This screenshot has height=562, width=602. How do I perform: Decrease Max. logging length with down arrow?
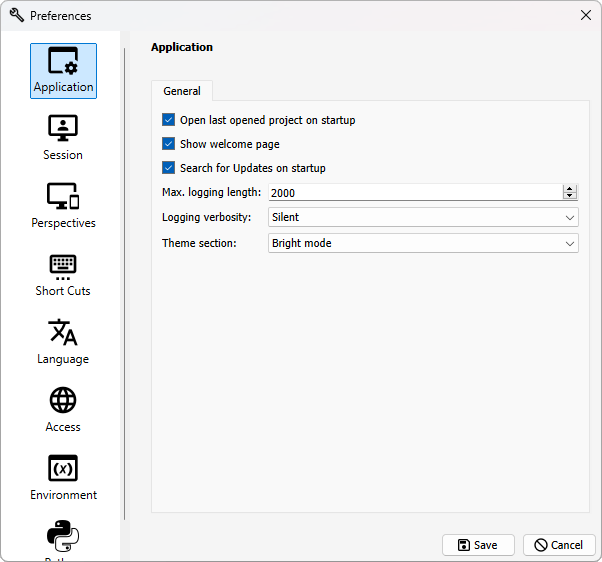[x=570, y=195]
